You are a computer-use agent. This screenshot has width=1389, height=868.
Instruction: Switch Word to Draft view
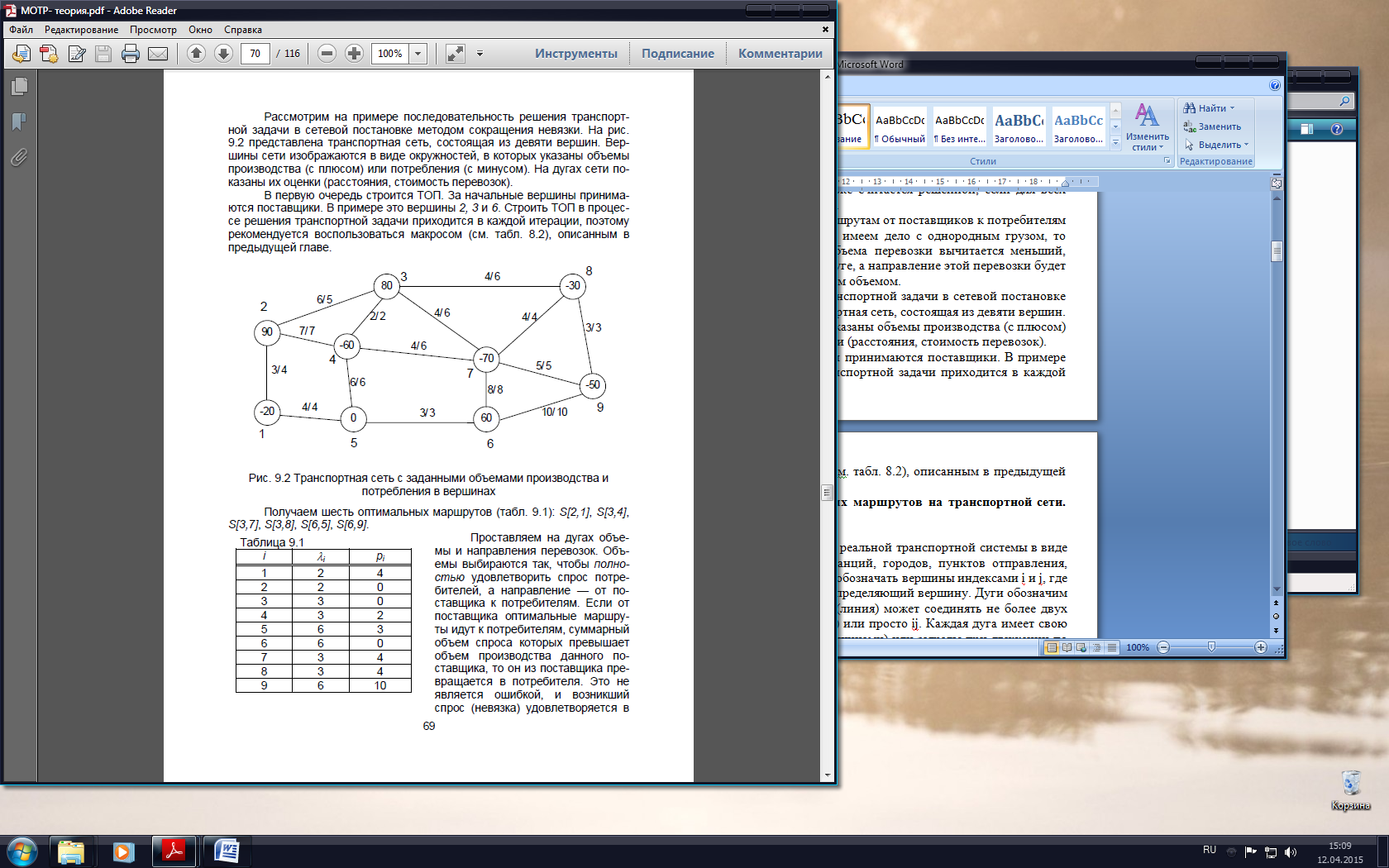coord(1111,647)
